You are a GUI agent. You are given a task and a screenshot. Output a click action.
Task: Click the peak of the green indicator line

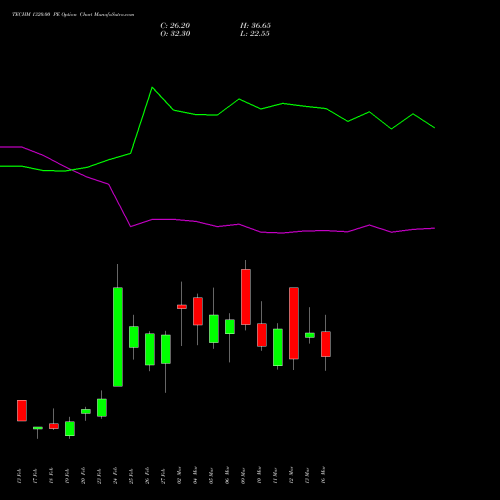click(x=152, y=88)
